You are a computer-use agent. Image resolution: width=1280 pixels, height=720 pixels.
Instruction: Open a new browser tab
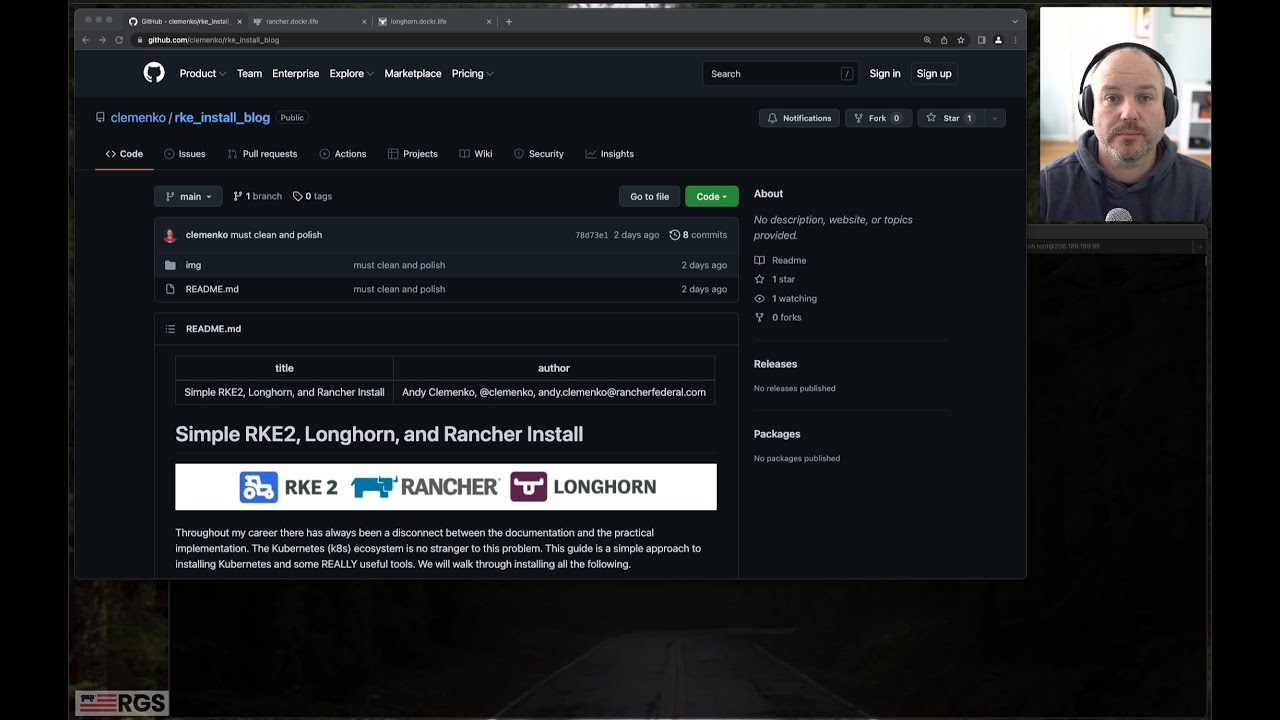[508, 21]
